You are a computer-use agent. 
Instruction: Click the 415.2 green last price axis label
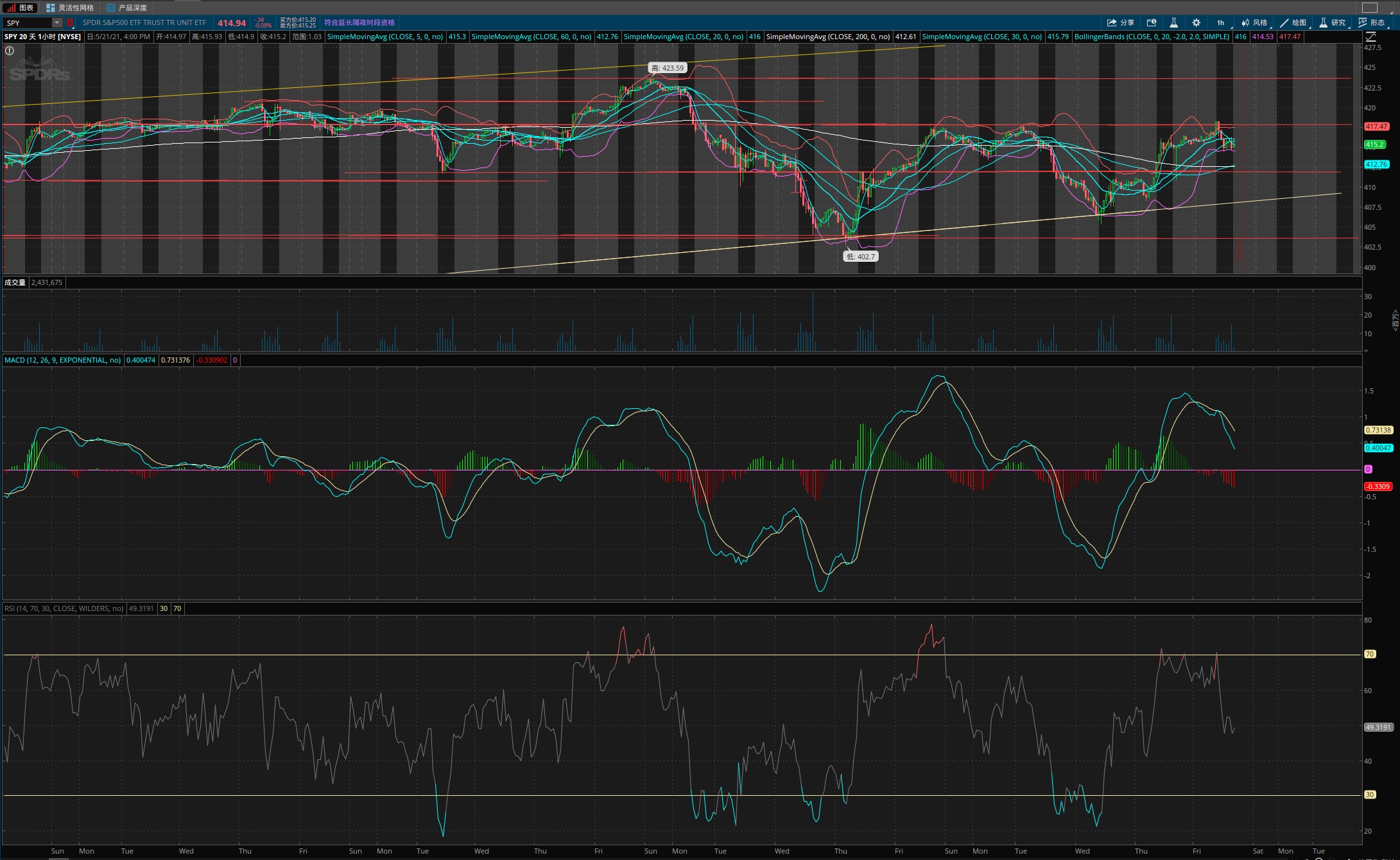[x=1374, y=144]
